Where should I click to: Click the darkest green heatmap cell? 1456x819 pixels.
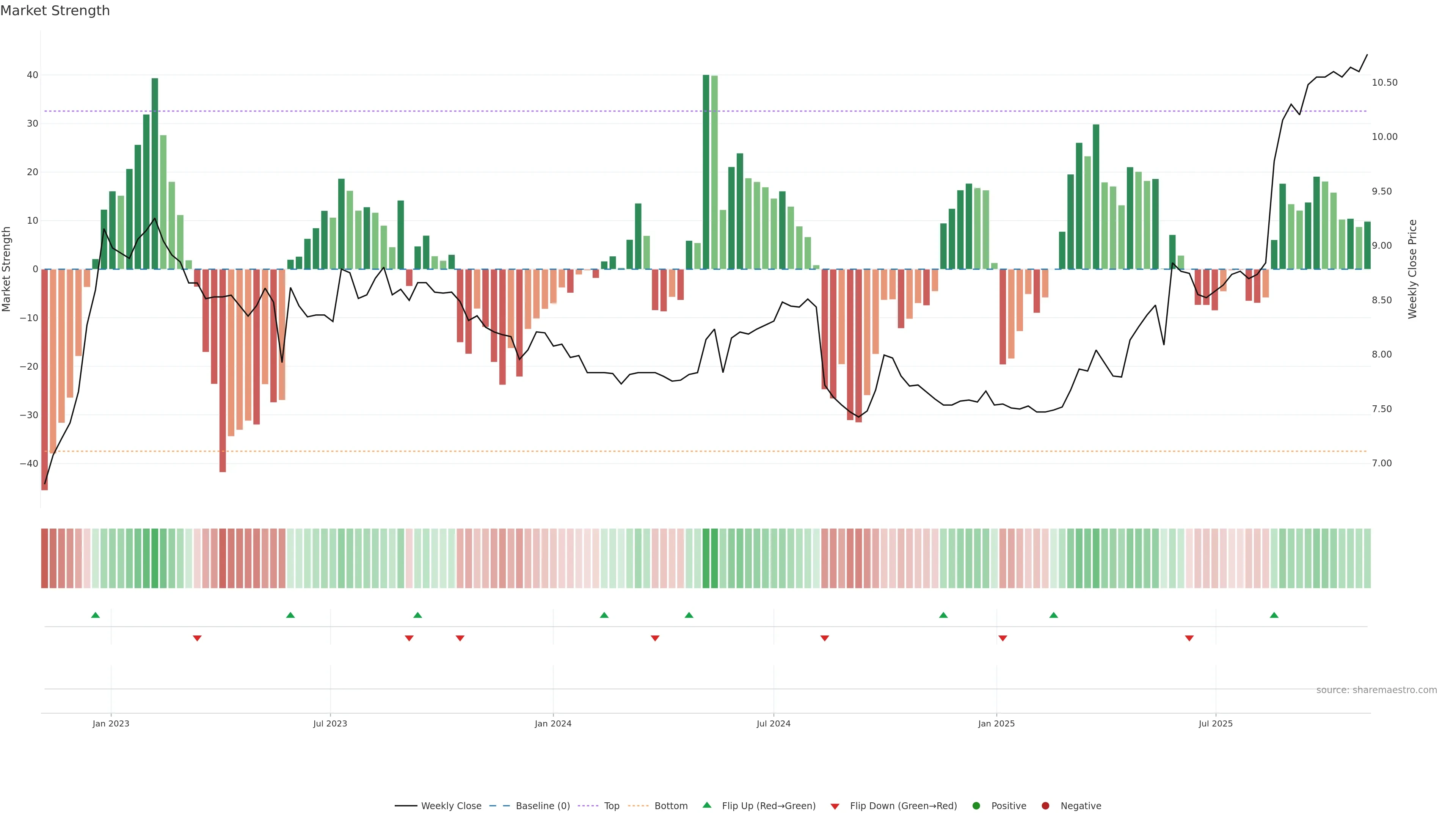click(x=706, y=558)
